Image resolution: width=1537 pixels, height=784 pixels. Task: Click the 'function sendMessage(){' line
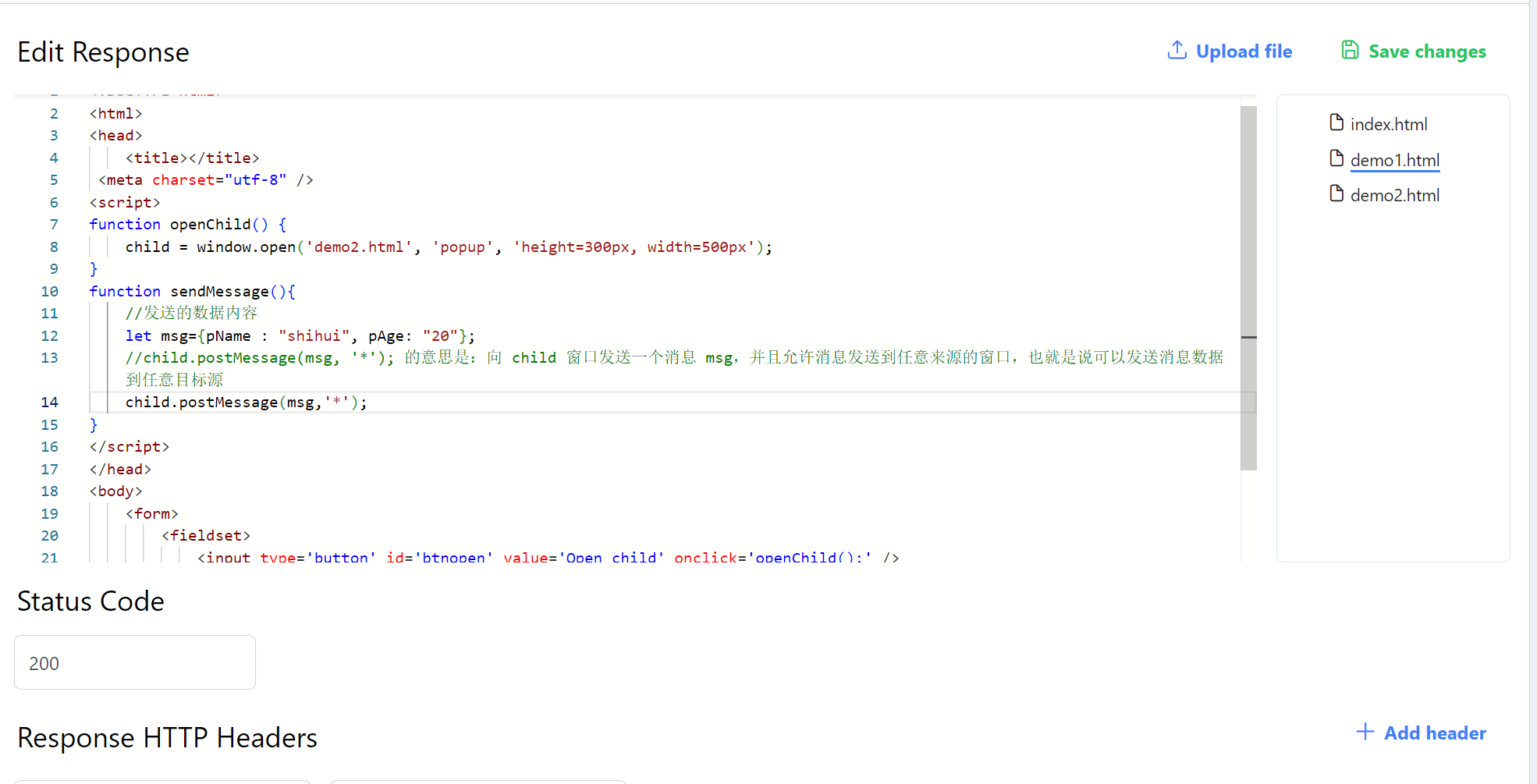click(x=192, y=292)
